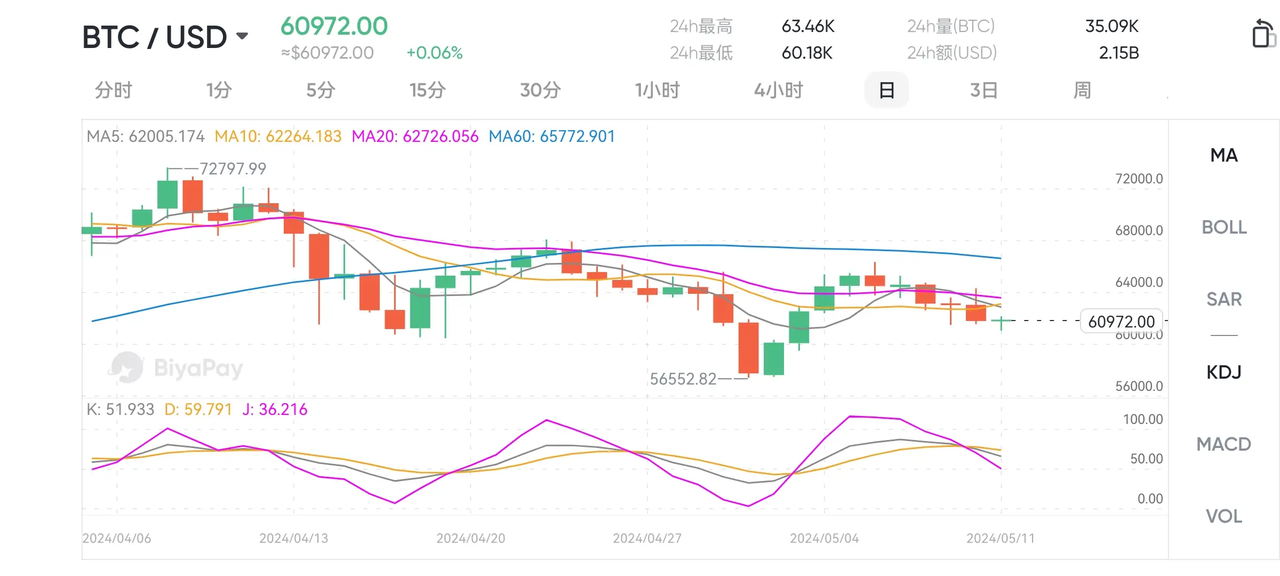Click the 24h最高 label

(x=701, y=26)
